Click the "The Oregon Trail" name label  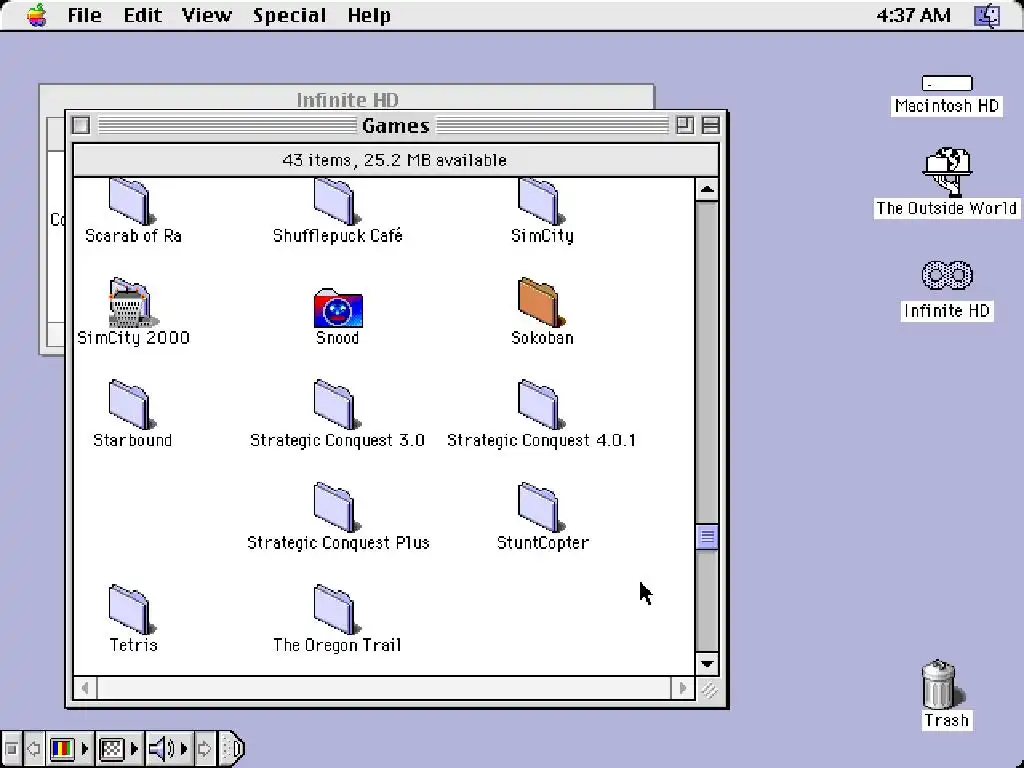pos(337,645)
